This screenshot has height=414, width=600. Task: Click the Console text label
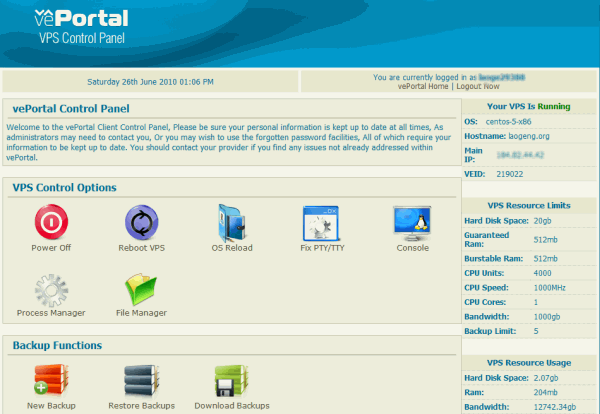tap(412, 248)
